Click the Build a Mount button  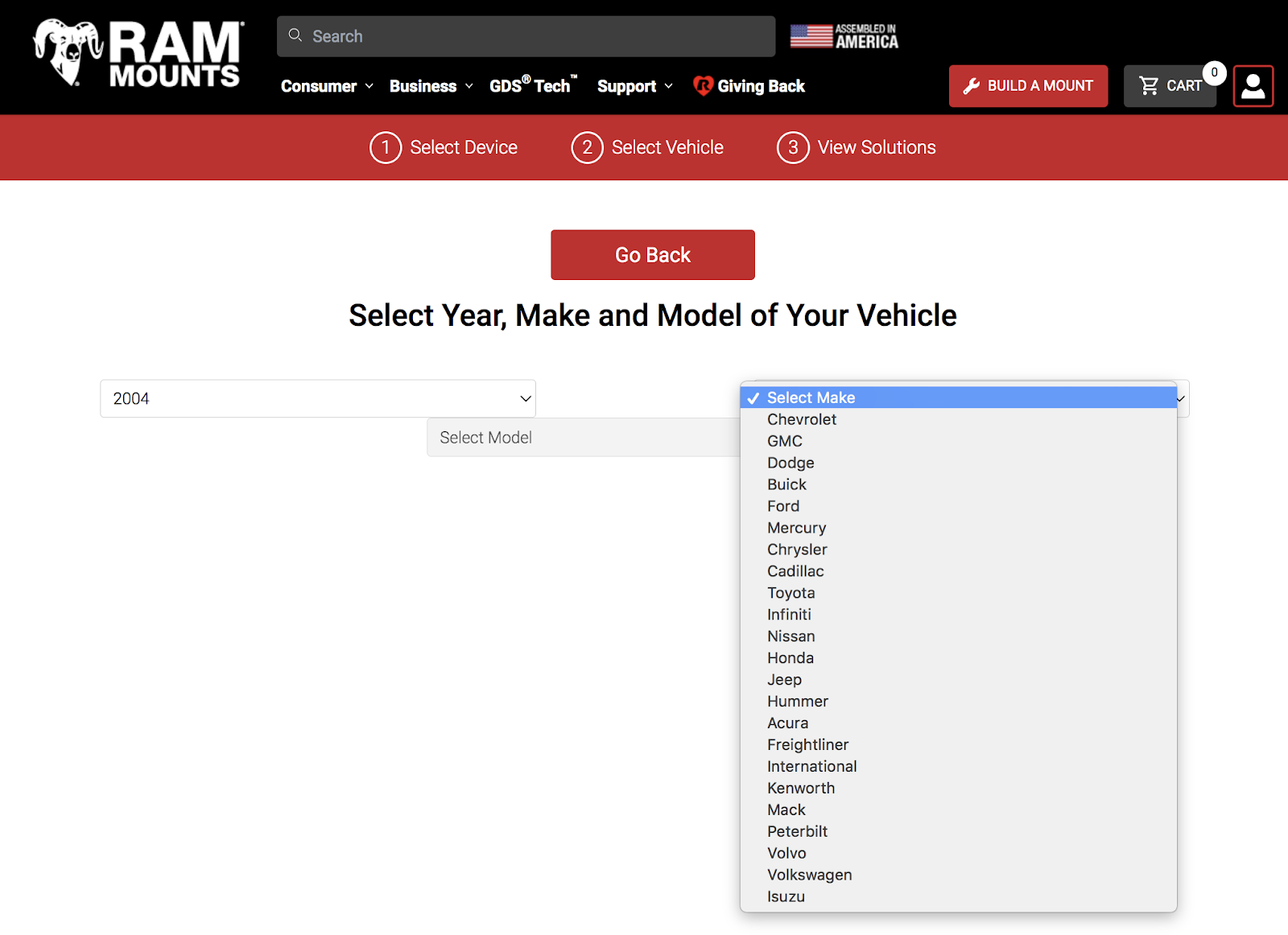[x=1029, y=86]
